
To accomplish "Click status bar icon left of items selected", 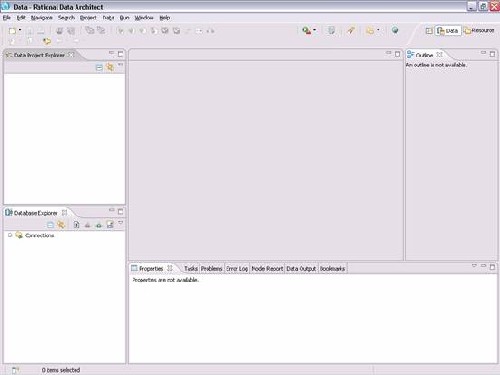I will click(15, 370).
